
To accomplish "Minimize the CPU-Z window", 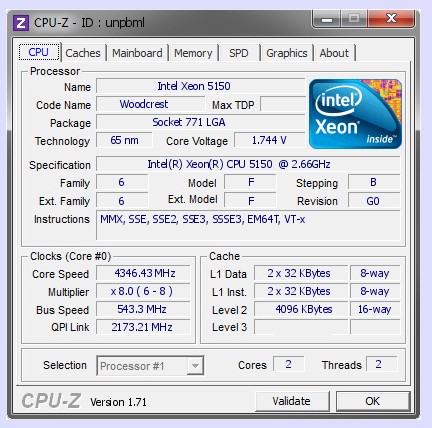I will 327,19.
